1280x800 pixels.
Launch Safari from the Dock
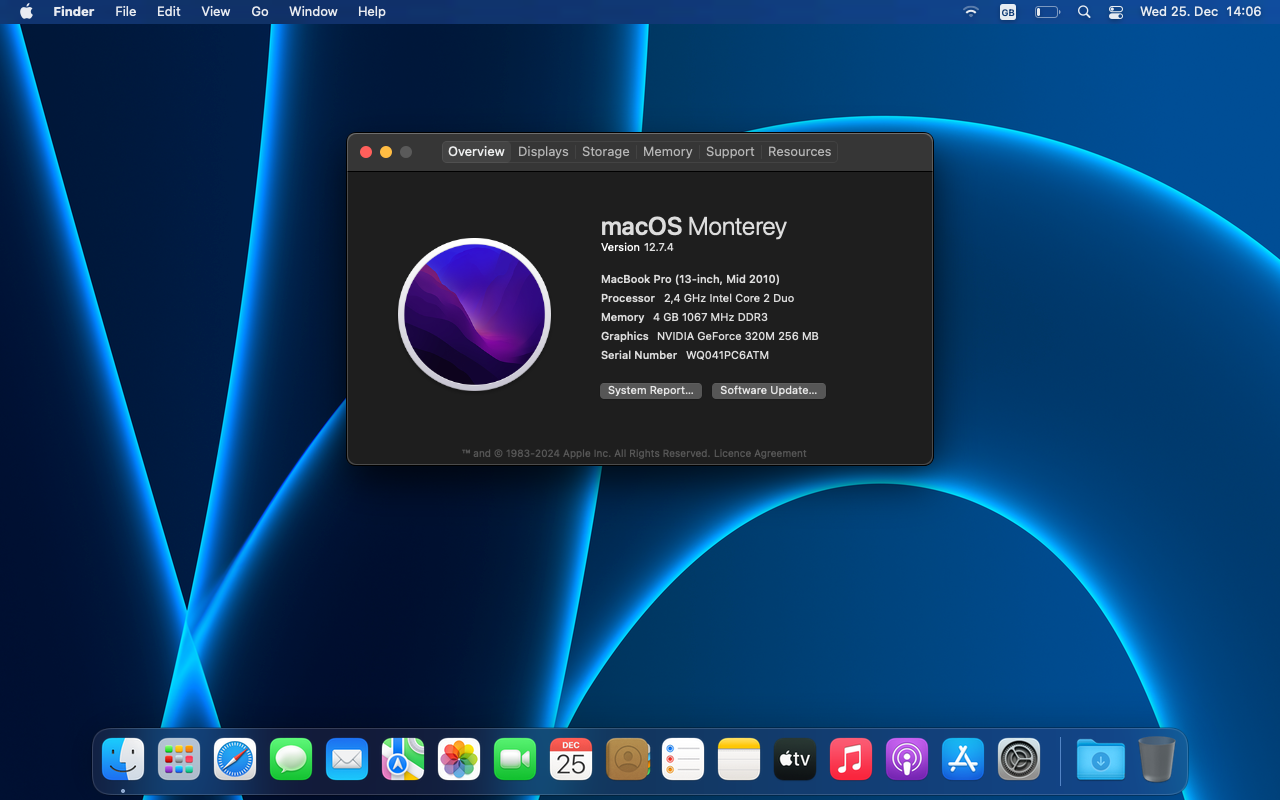click(x=235, y=760)
